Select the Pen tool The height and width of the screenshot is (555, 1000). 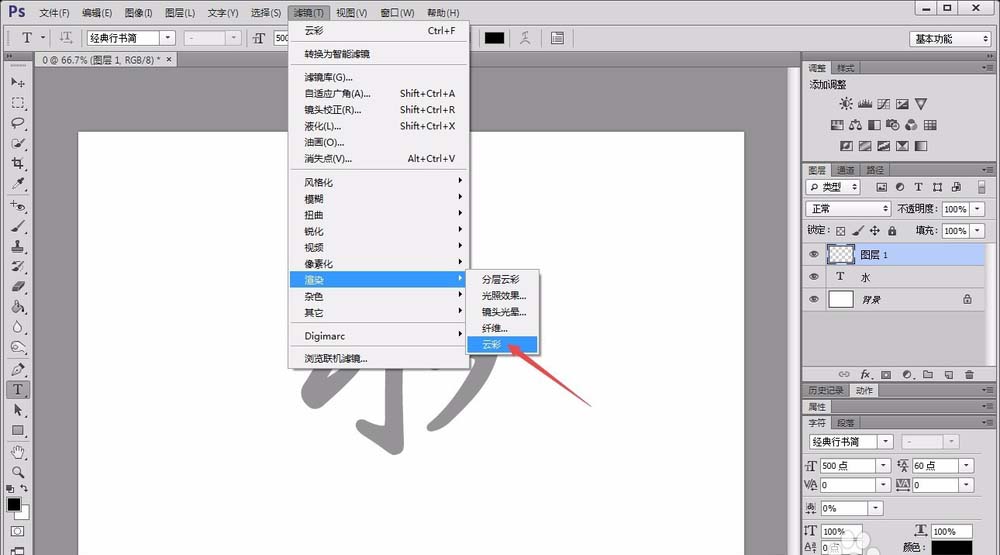[x=18, y=369]
